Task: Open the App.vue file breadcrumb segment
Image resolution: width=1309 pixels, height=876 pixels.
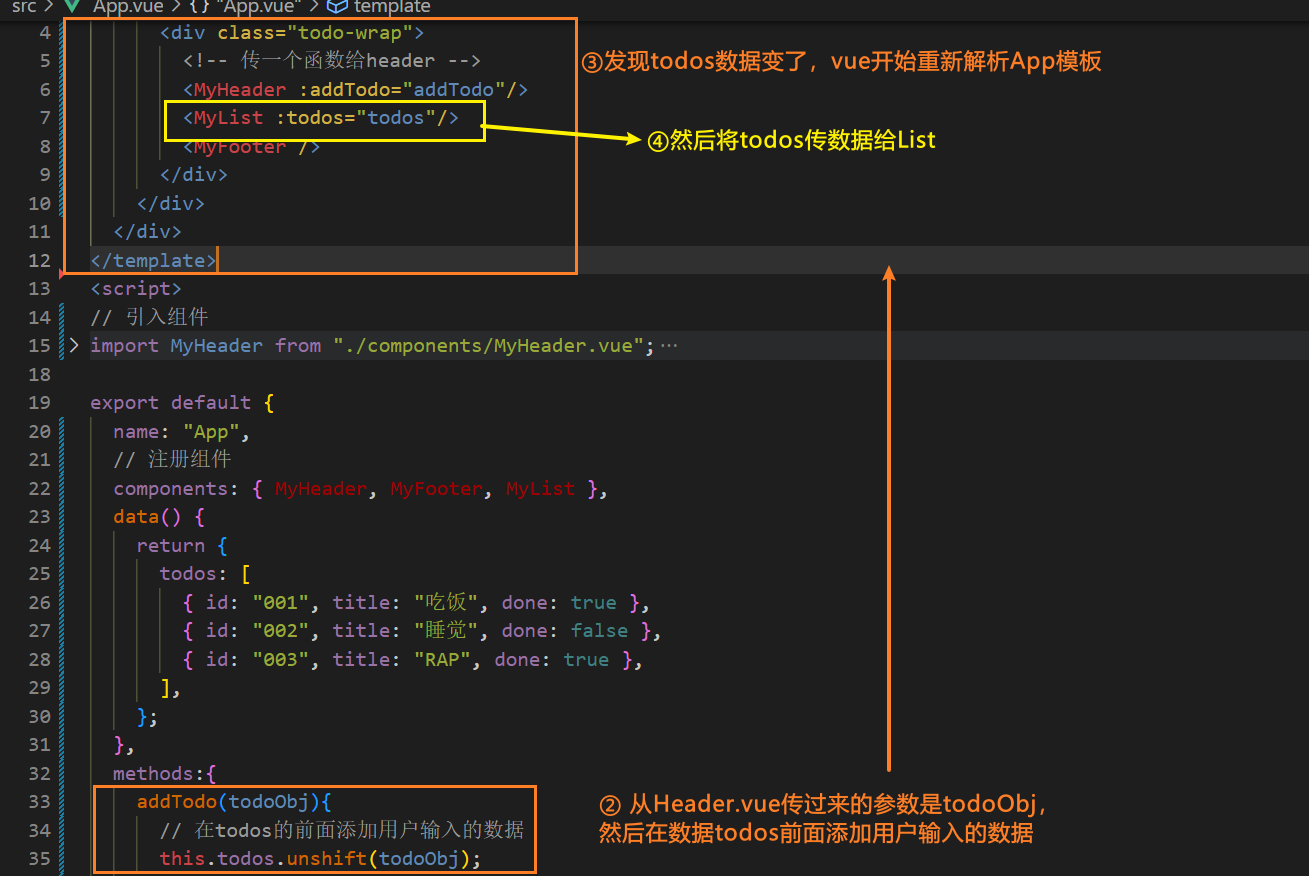Action: tap(128, 6)
